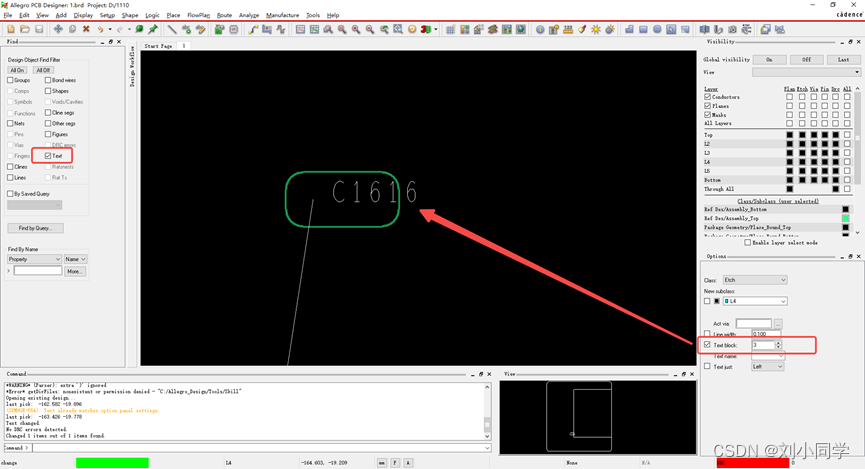Open the Manufacture menu
The image size is (865, 469).
[282, 15]
